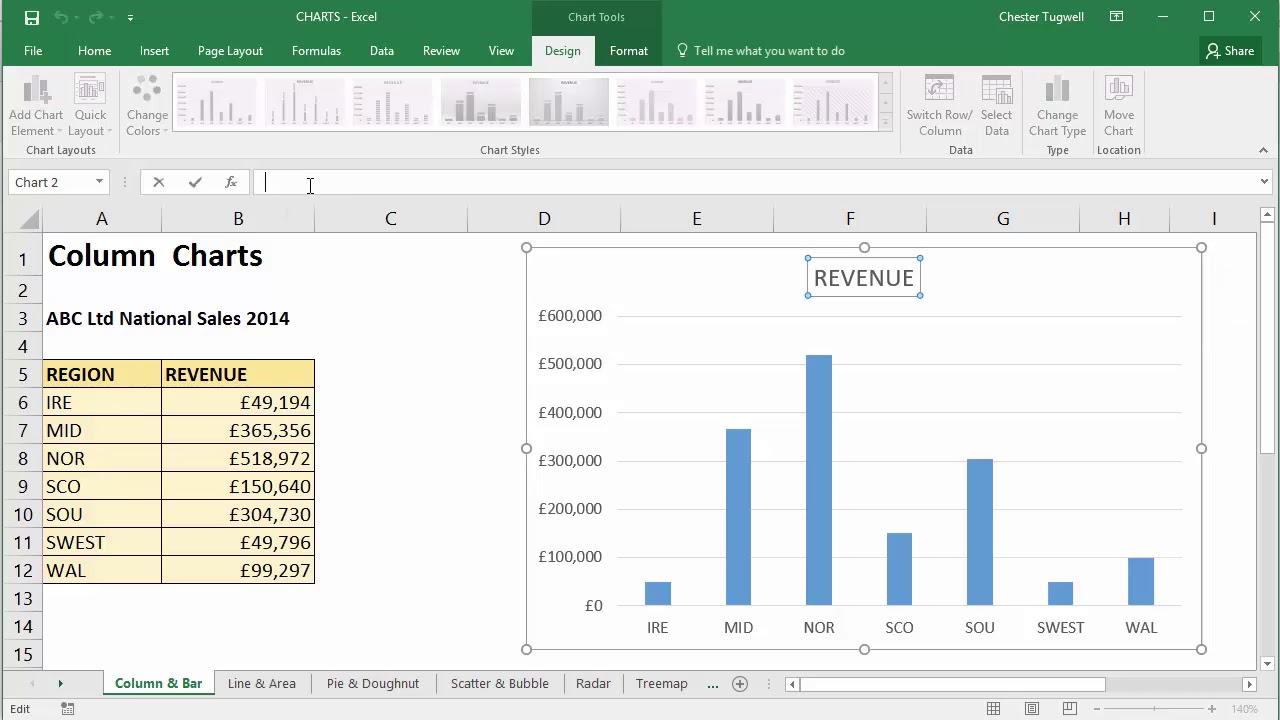Click the NOR column bar in chart

click(x=819, y=480)
